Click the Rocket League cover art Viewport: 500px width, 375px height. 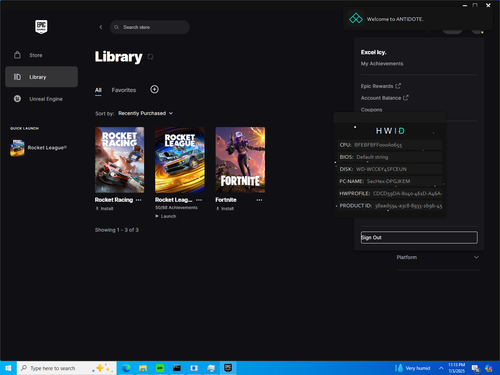[180, 160]
